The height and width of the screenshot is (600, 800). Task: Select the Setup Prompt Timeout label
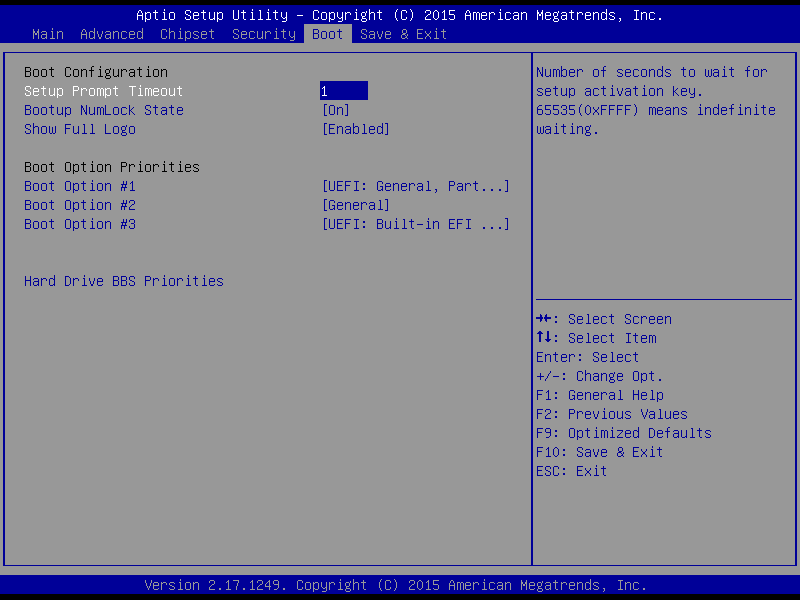104,91
